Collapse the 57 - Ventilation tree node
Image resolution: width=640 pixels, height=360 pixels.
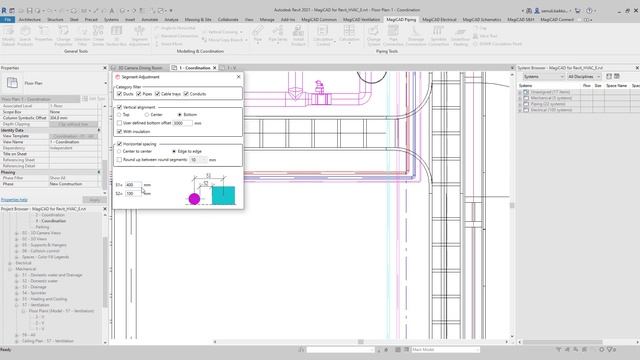[x=17, y=305]
